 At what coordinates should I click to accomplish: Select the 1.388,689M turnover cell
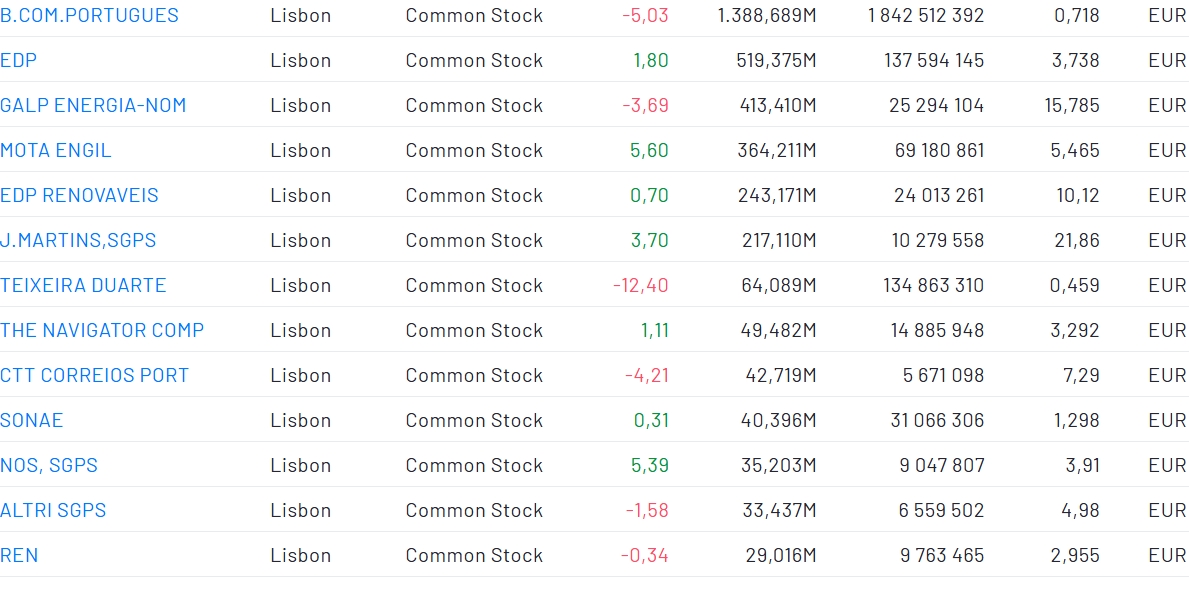(x=767, y=16)
